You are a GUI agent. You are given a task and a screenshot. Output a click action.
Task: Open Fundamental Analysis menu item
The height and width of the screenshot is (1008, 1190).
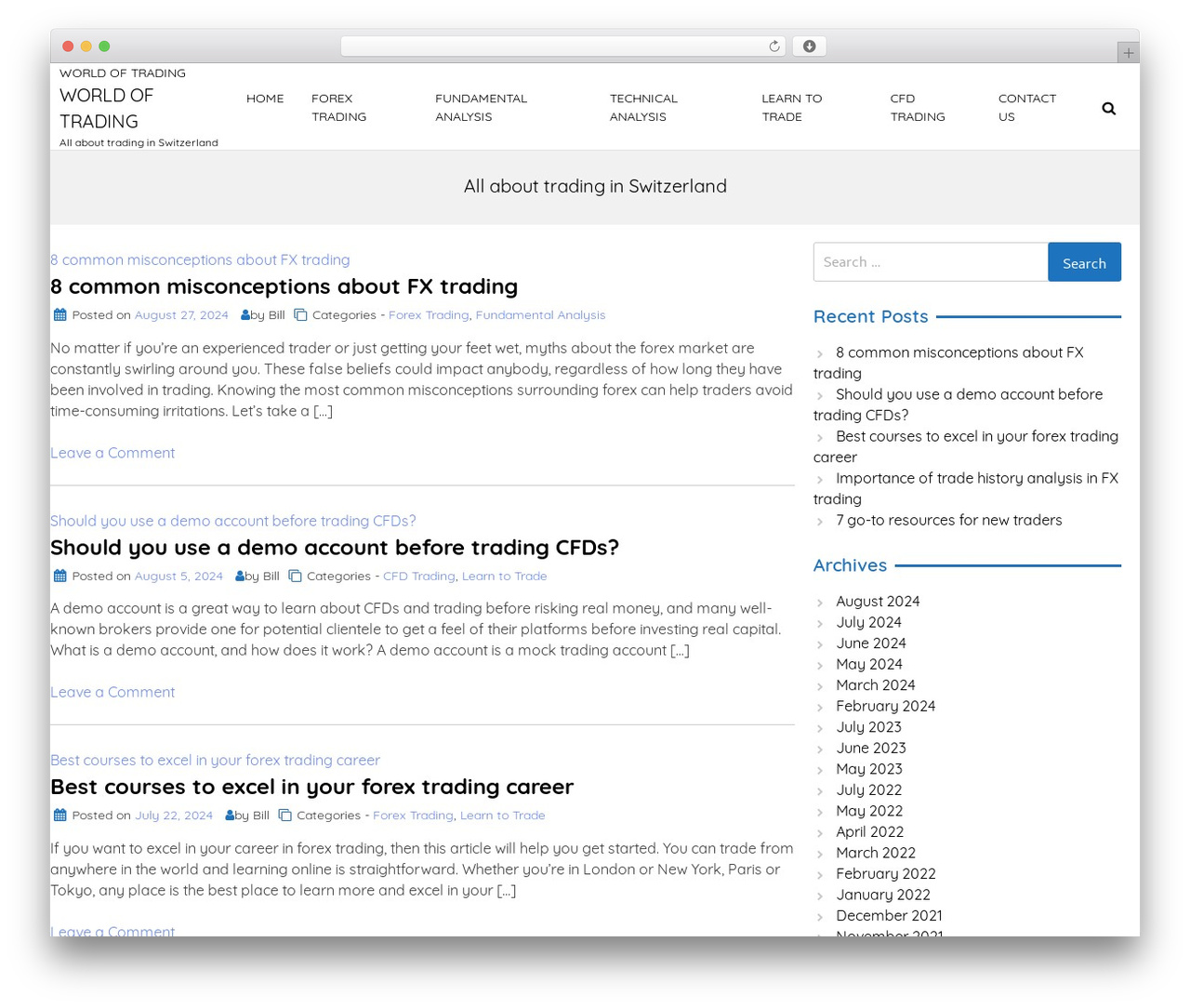point(481,108)
